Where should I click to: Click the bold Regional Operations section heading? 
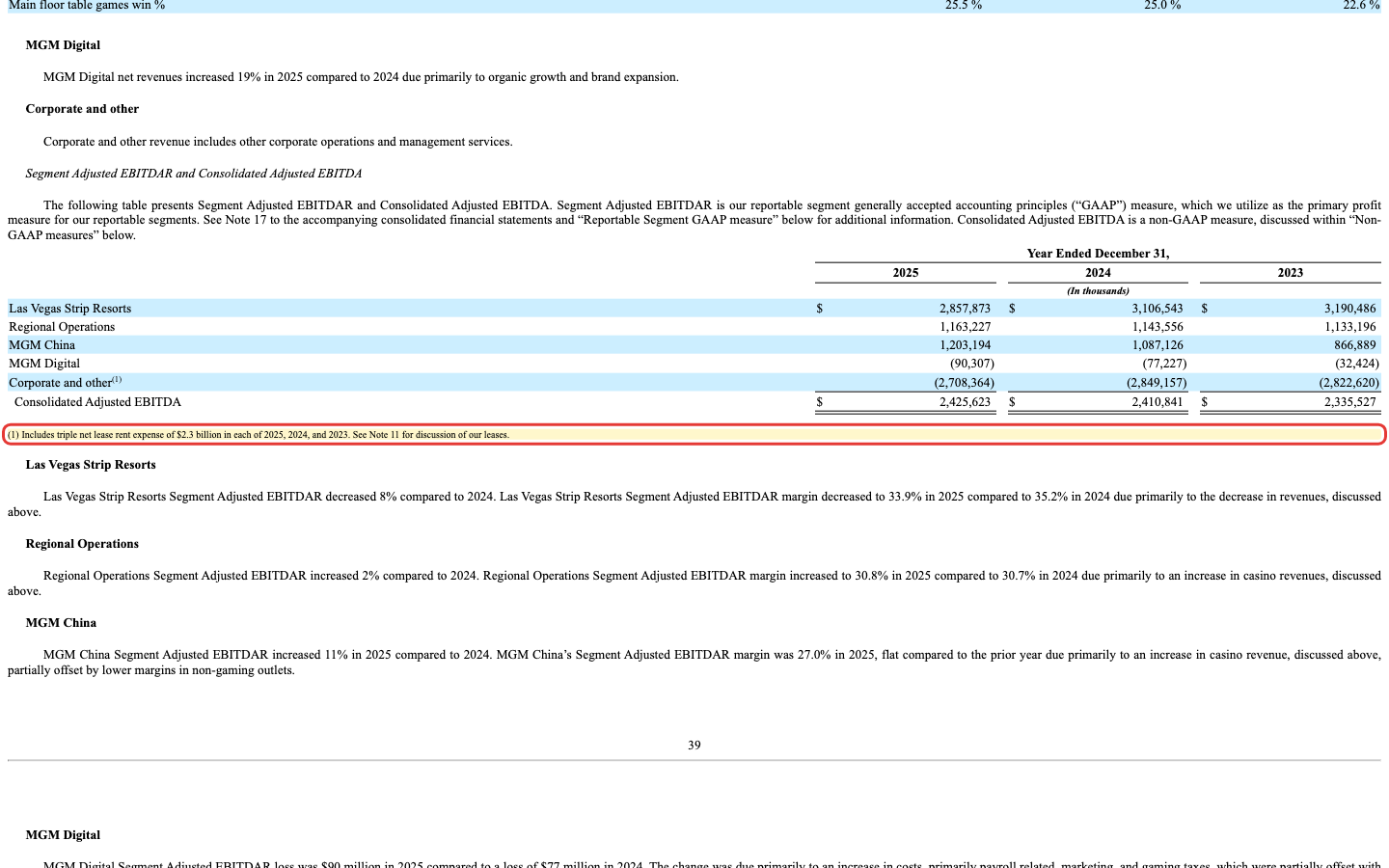pyautogui.click(x=82, y=544)
